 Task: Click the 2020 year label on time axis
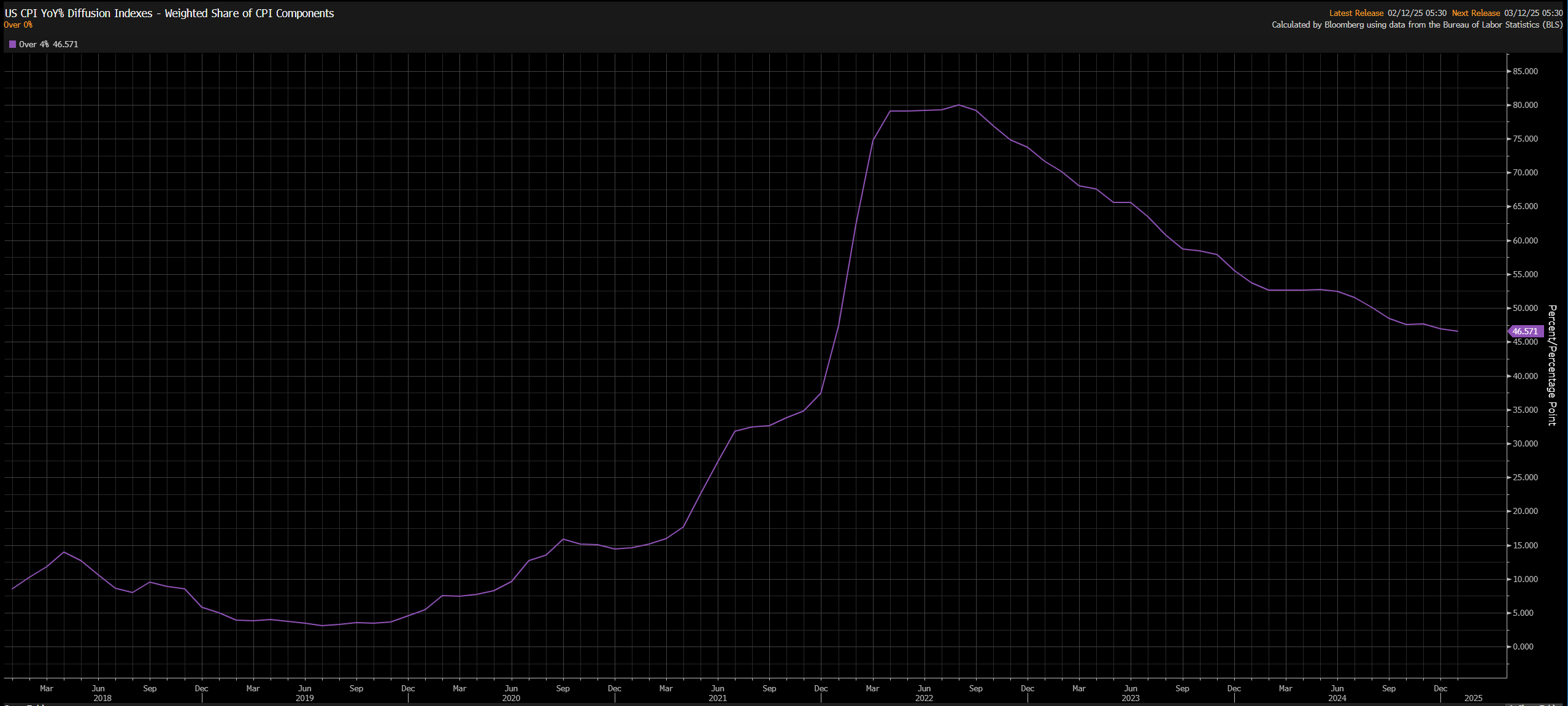click(511, 698)
